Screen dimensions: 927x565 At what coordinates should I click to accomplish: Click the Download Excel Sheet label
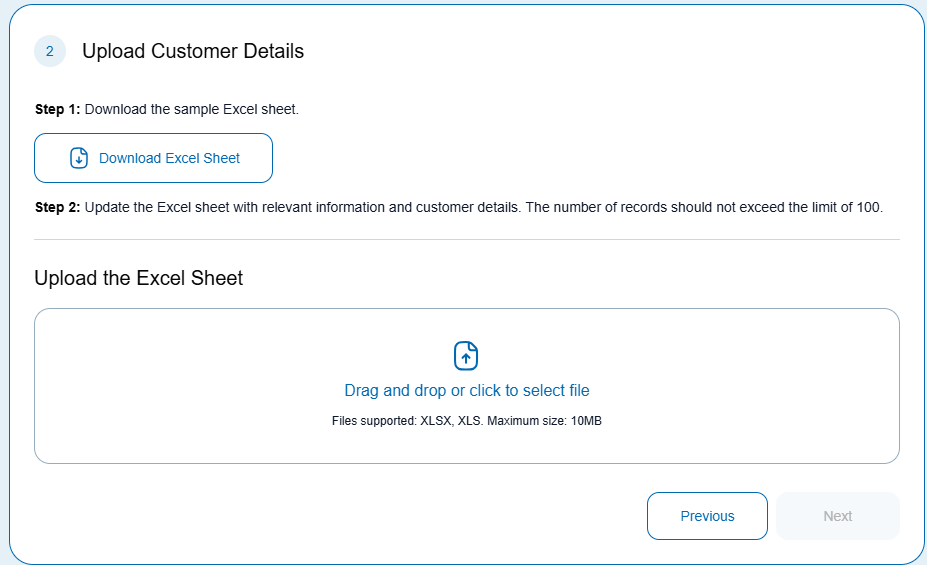point(169,158)
